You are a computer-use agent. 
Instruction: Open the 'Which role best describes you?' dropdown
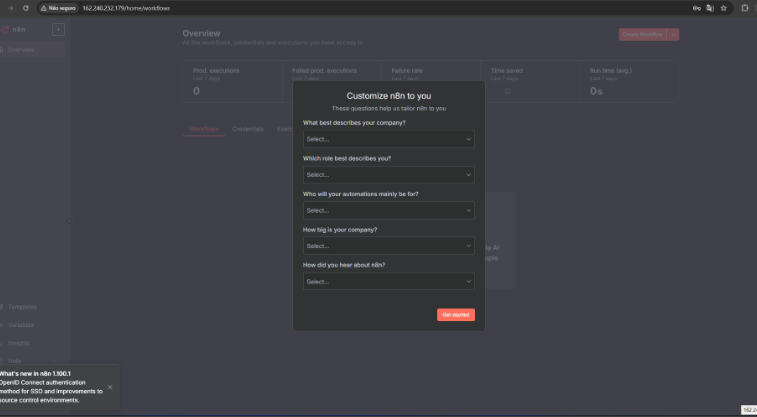click(389, 175)
